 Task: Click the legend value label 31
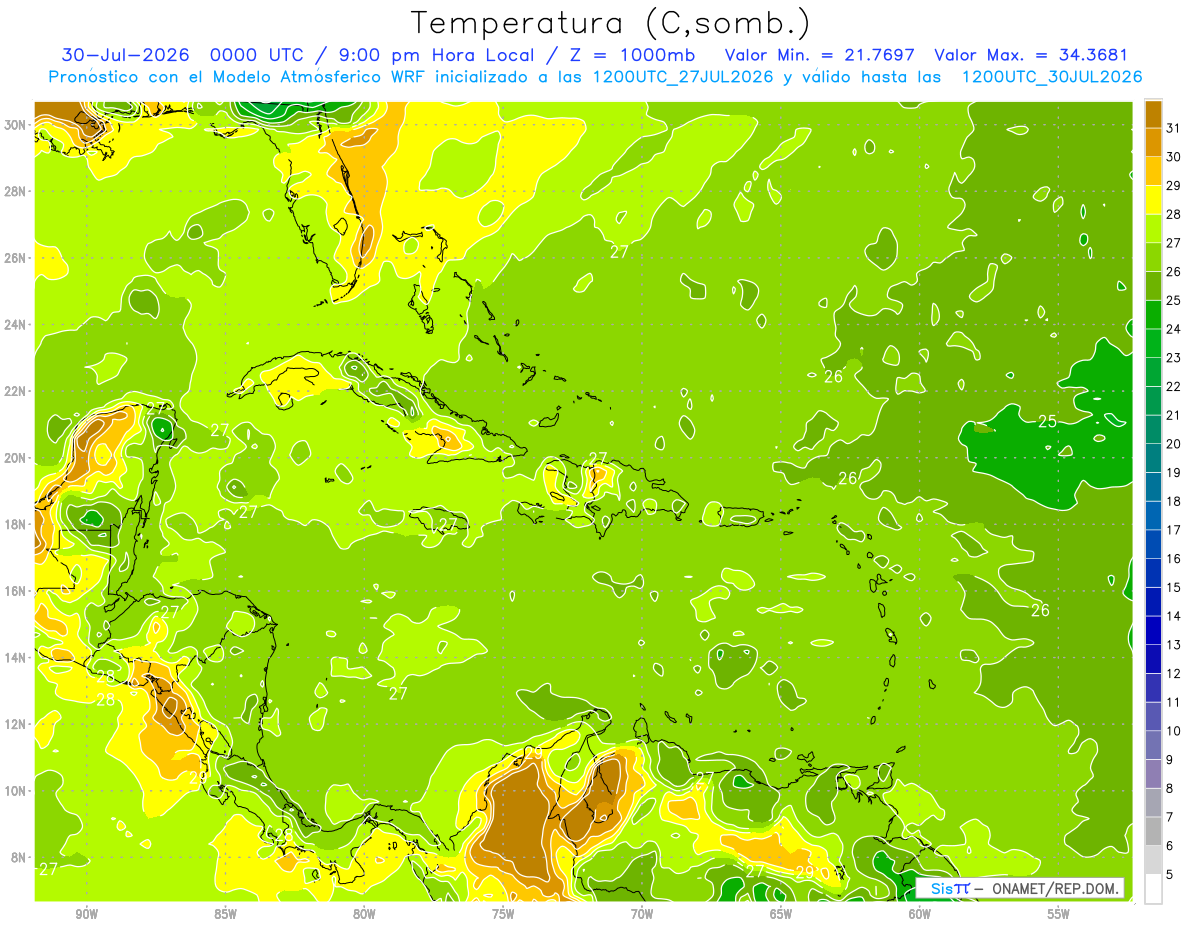(1174, 128)
